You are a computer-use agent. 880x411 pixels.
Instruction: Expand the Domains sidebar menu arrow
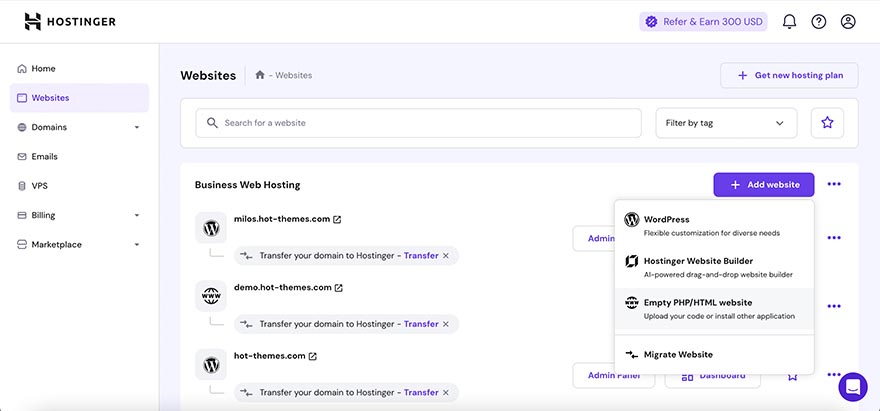pos(136,127)
